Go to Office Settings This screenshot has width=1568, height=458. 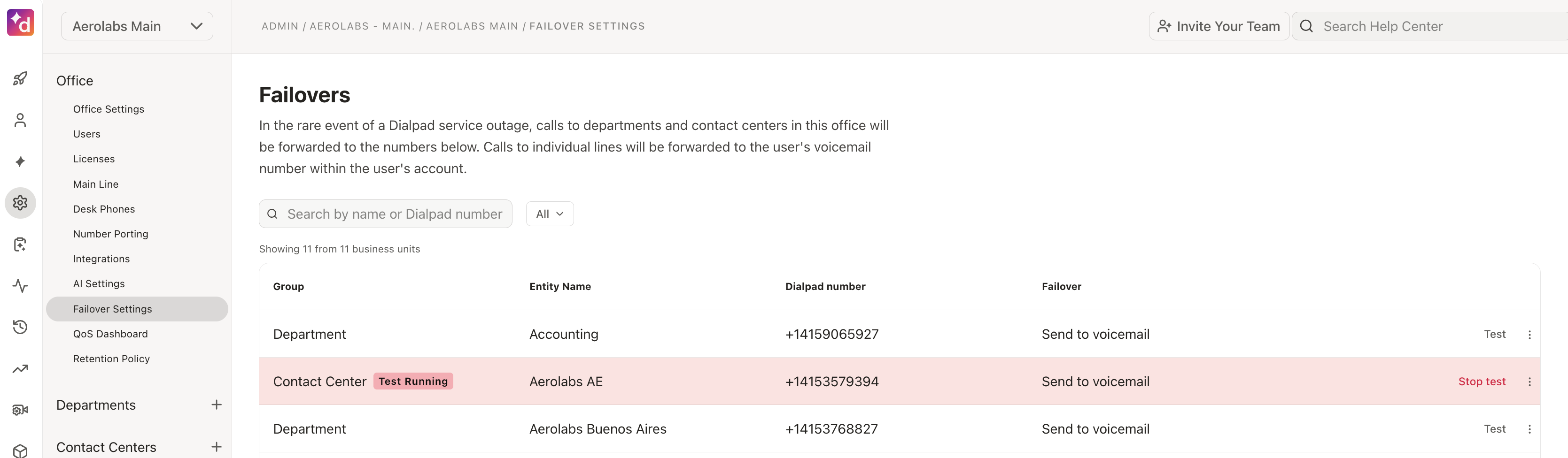[109, 109]
